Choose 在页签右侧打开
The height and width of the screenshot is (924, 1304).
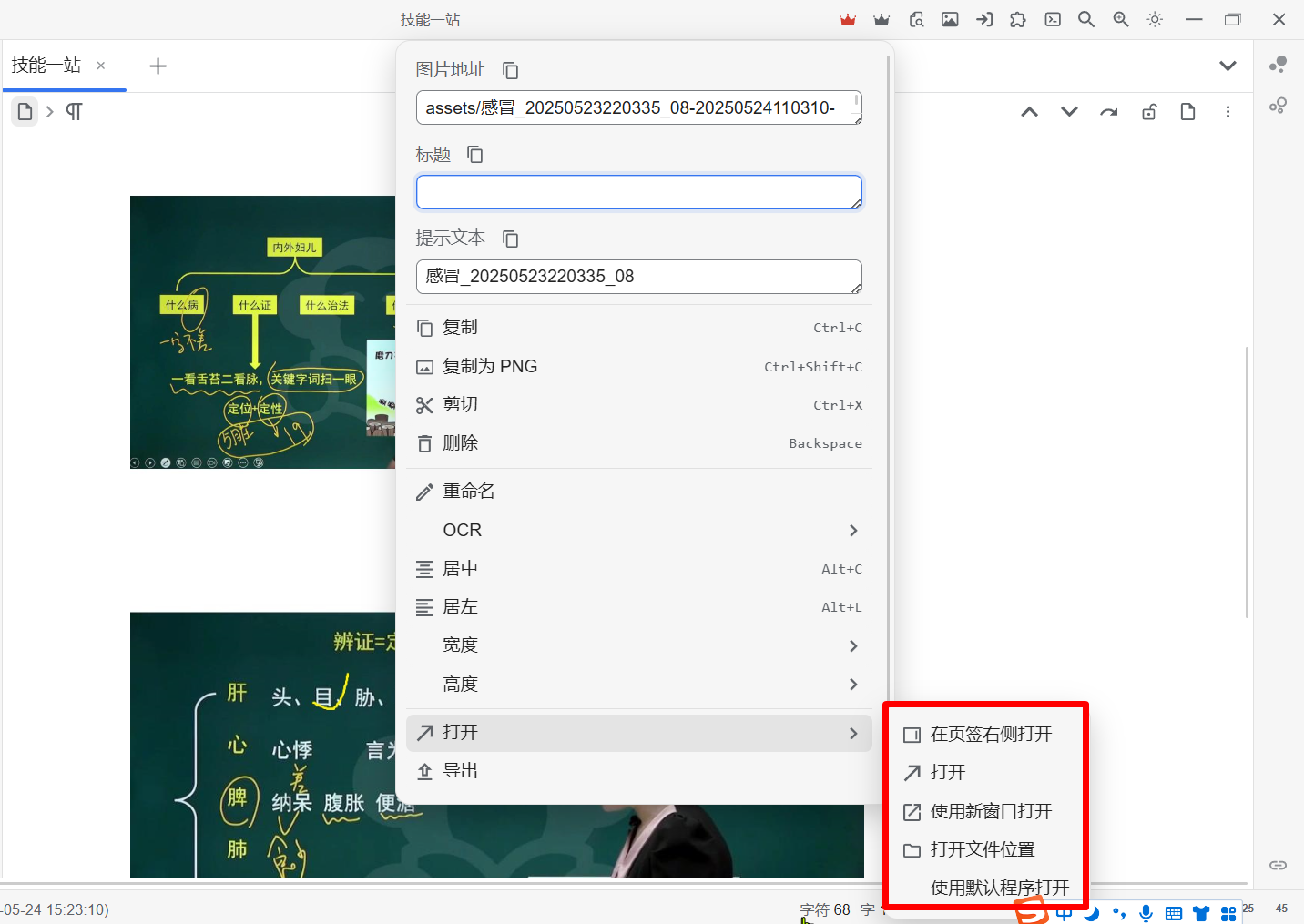coord(986,735)
